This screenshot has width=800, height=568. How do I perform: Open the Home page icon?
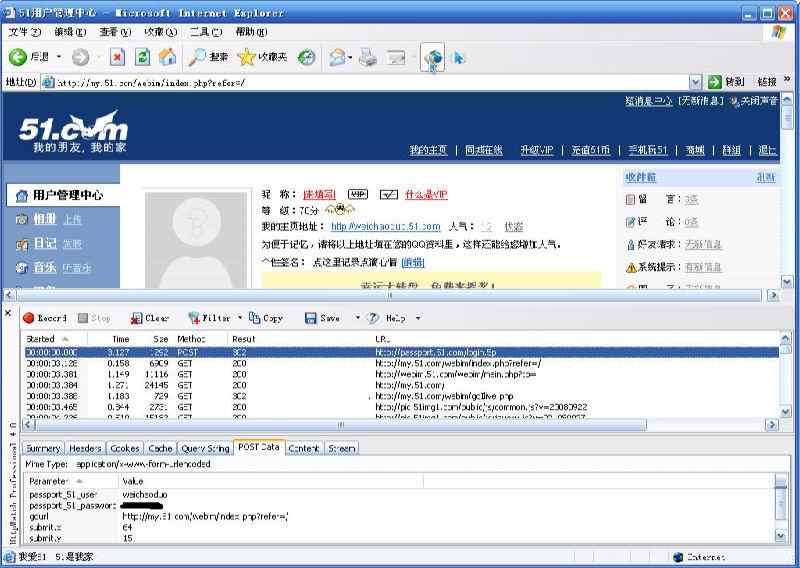[x=167, y=57]
